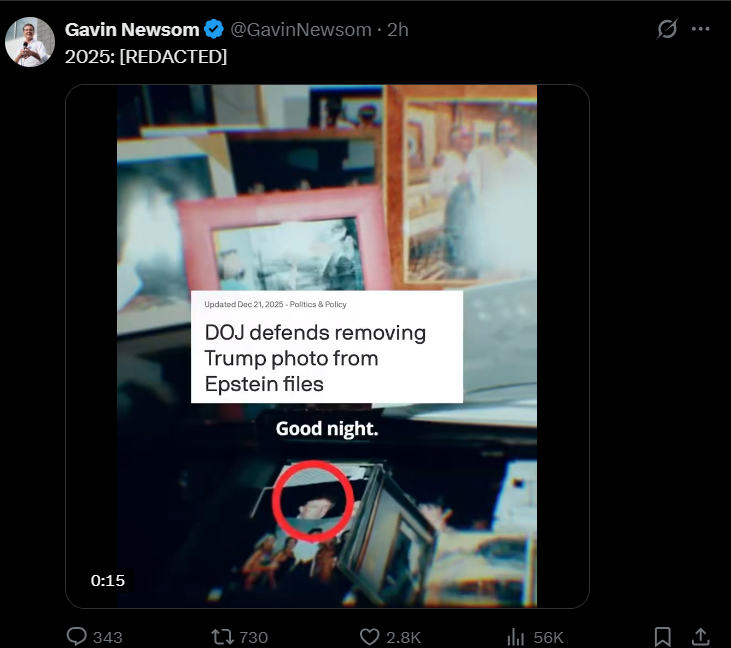Click the 2h post timestamp

(x=398, y=30)
